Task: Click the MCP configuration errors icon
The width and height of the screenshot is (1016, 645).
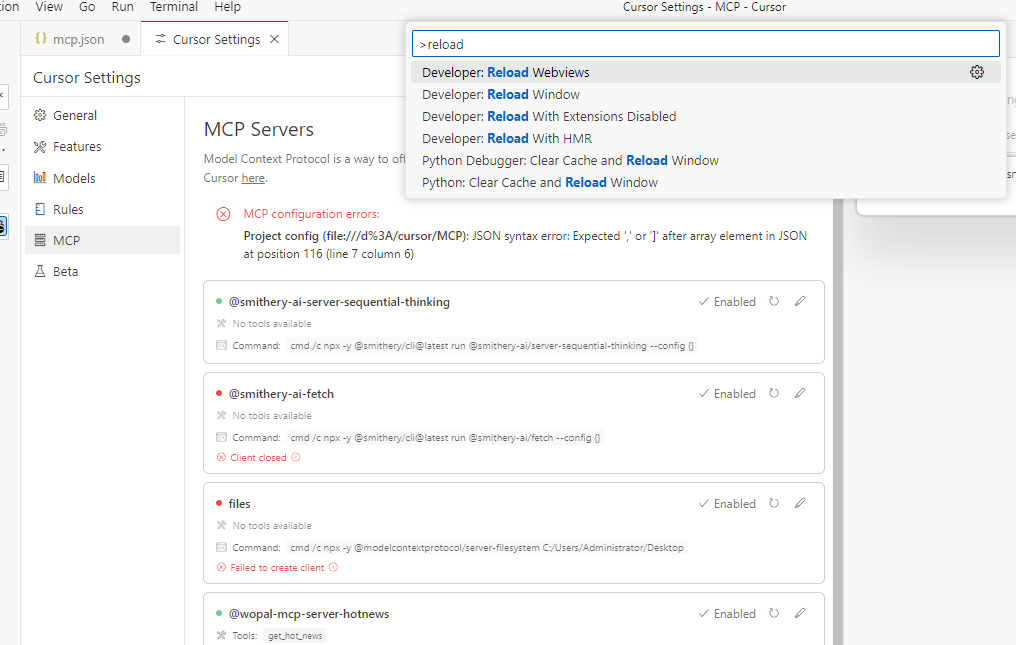Action: click(x=223, y=214)
